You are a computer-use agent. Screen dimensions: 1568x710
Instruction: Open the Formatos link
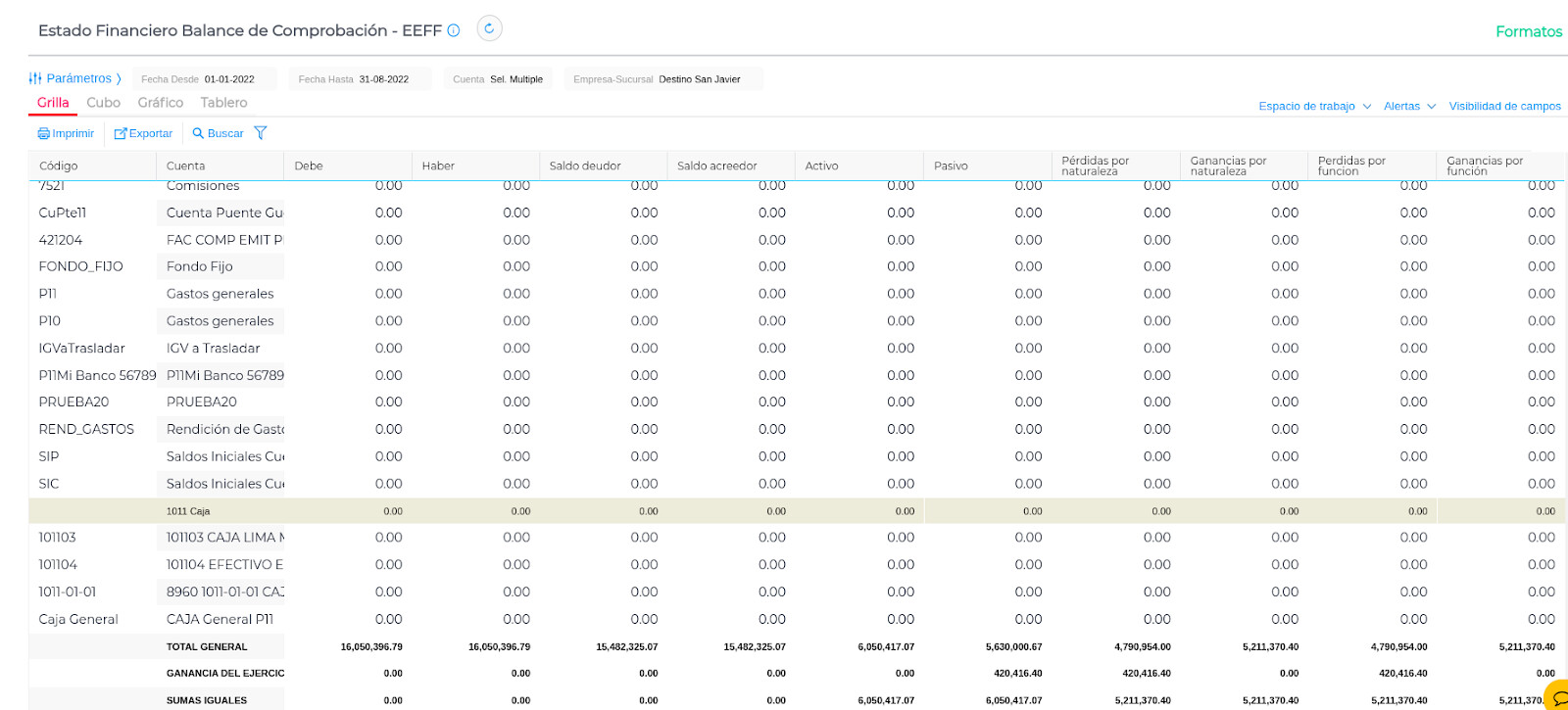coord(1528,31)
